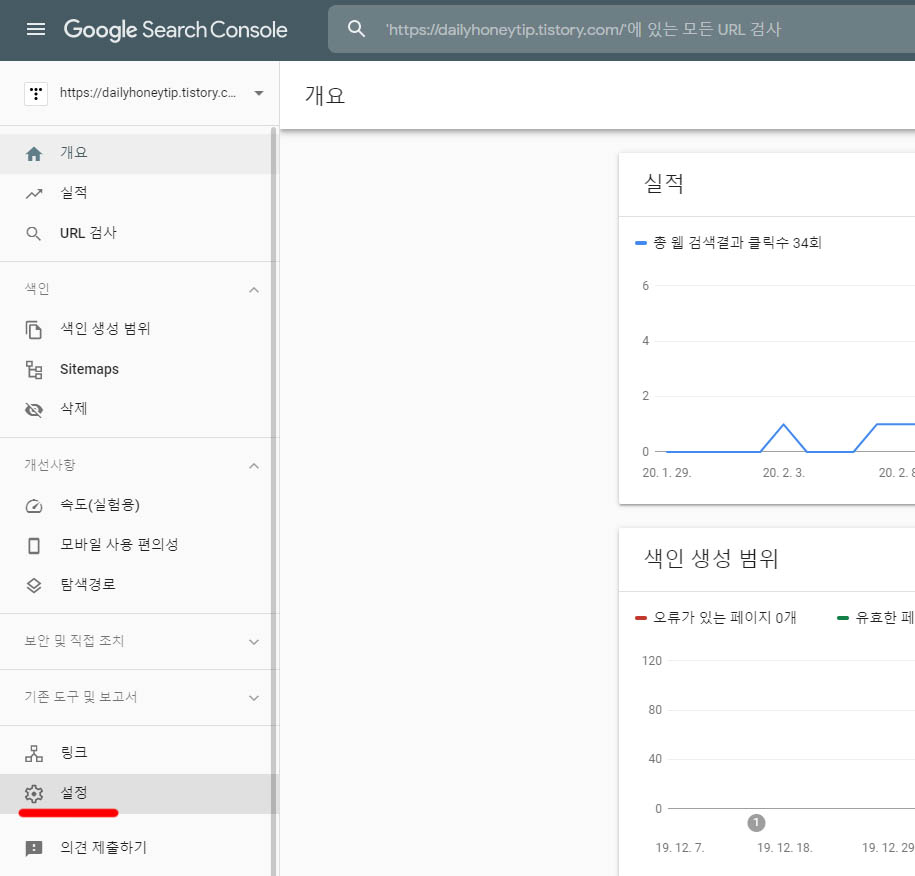This screenshot has height=876, width=915.
Task: Open the 삭제 menu item
Action: coord(136,409)
